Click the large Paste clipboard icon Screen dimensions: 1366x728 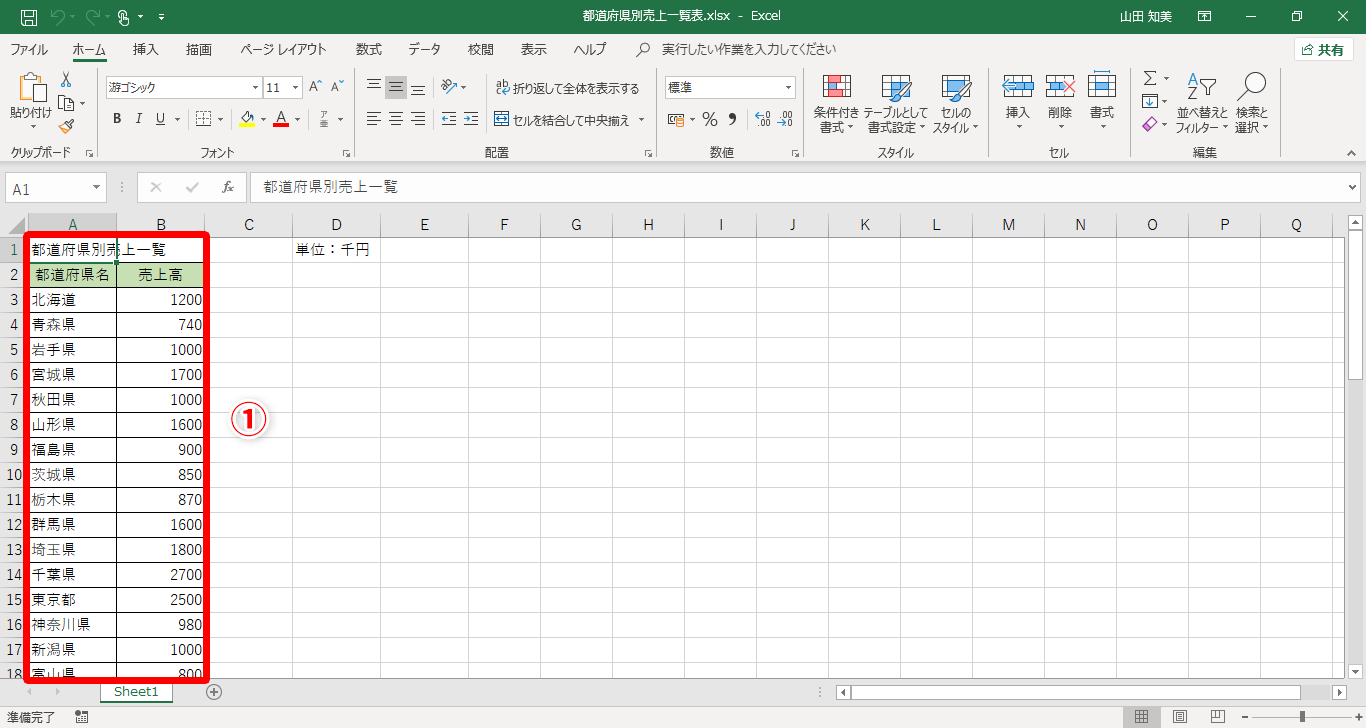coord(31,88)
